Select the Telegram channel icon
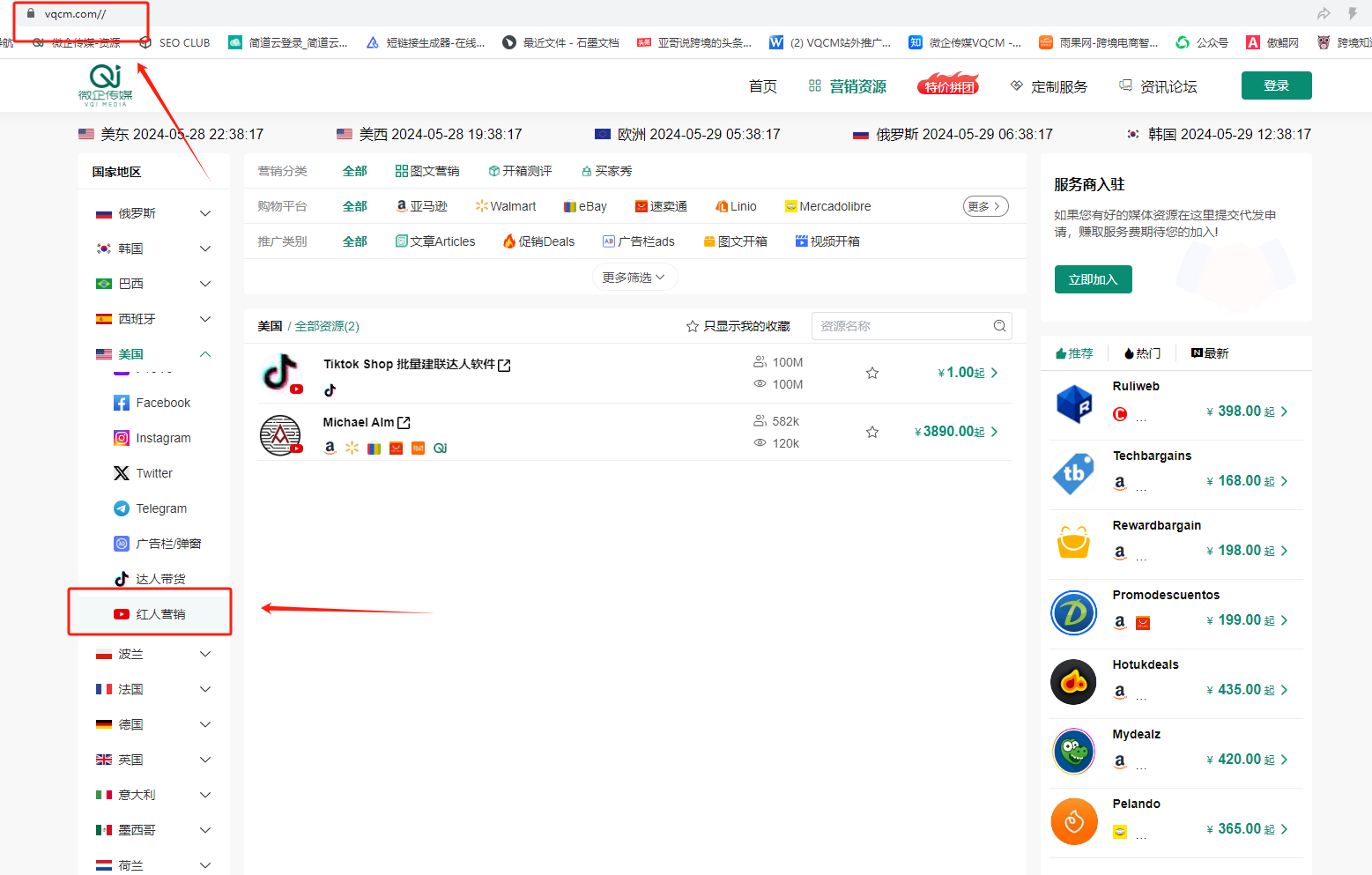Viewport: 1372px width, 875px height. coord(122,508)
